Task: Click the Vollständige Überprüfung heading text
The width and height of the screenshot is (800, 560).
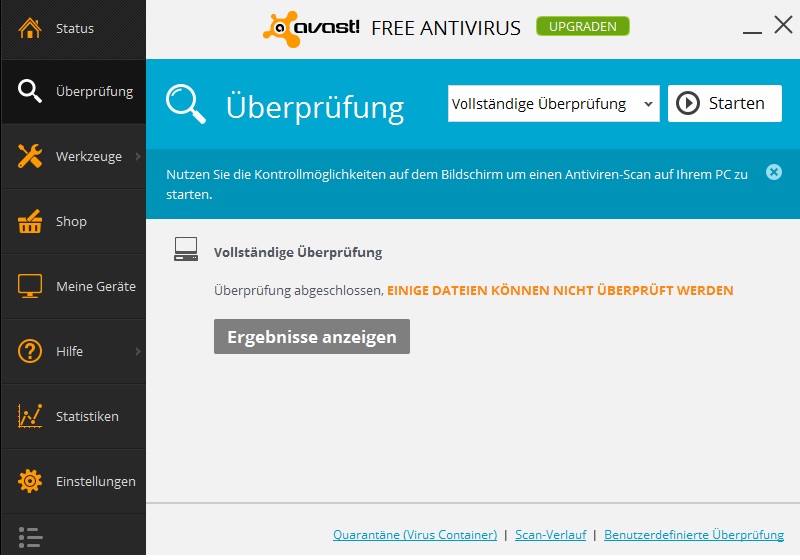Action: coord(298,252)
